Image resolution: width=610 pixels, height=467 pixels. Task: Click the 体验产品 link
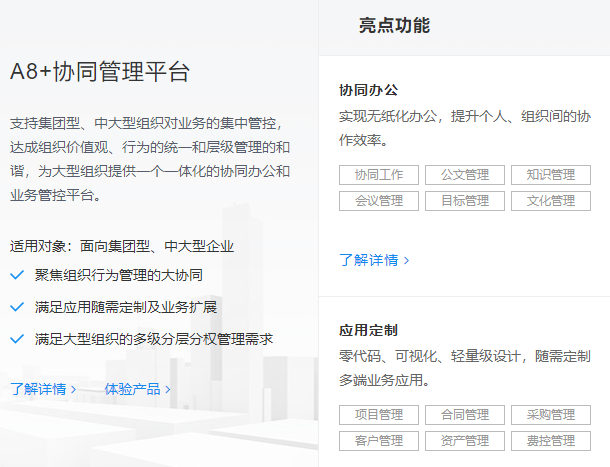[x=137, y=389]
